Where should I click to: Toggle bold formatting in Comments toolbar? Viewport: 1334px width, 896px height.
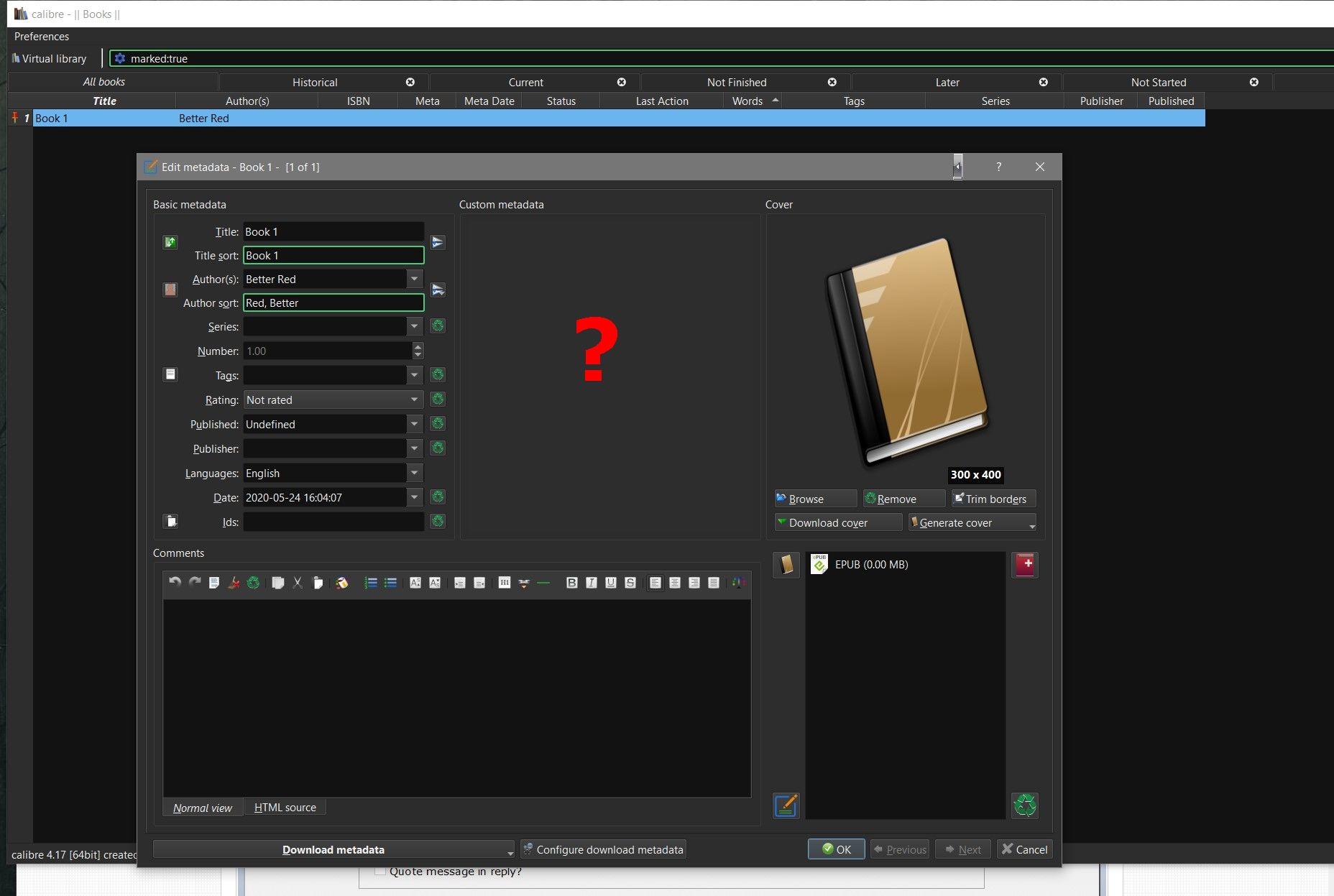pyautogui.click(x=571, y=583)
